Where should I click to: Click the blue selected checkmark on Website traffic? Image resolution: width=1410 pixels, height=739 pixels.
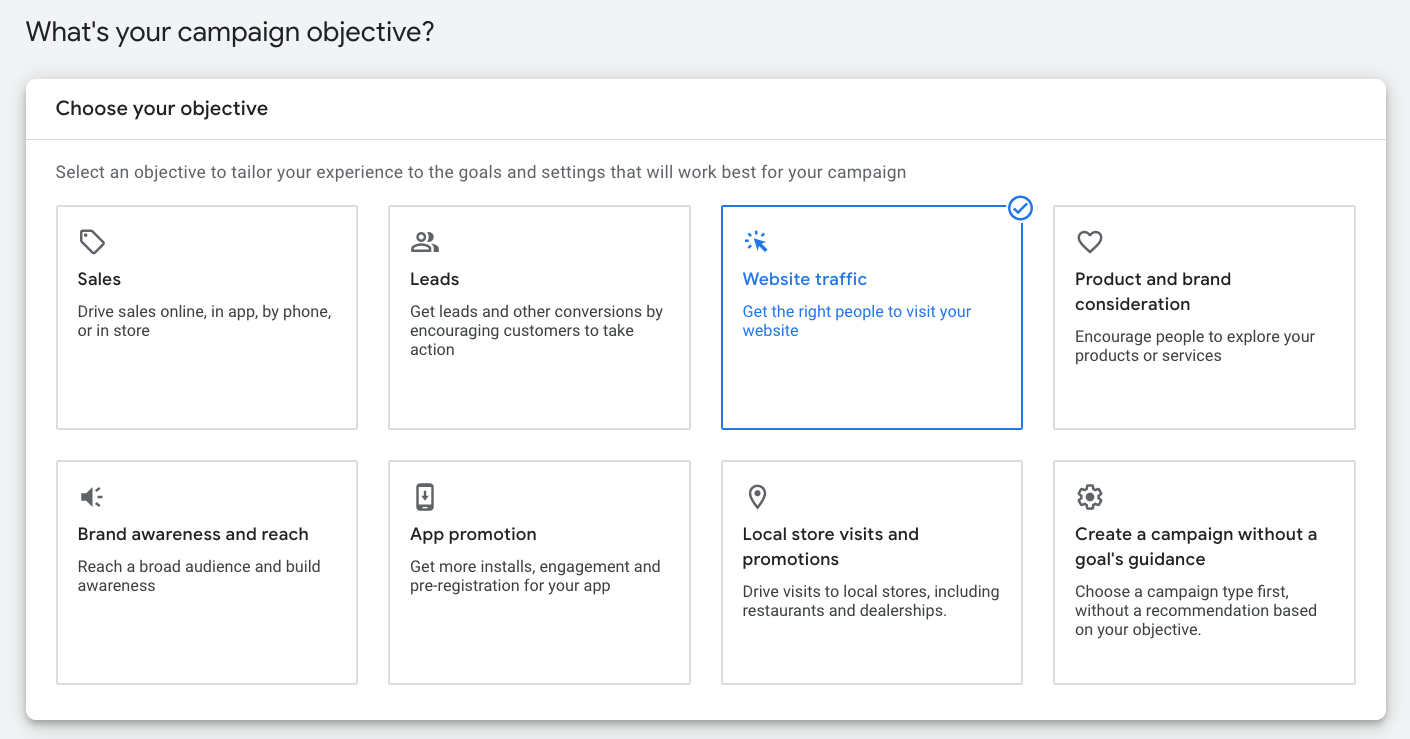coord(1020,208)
